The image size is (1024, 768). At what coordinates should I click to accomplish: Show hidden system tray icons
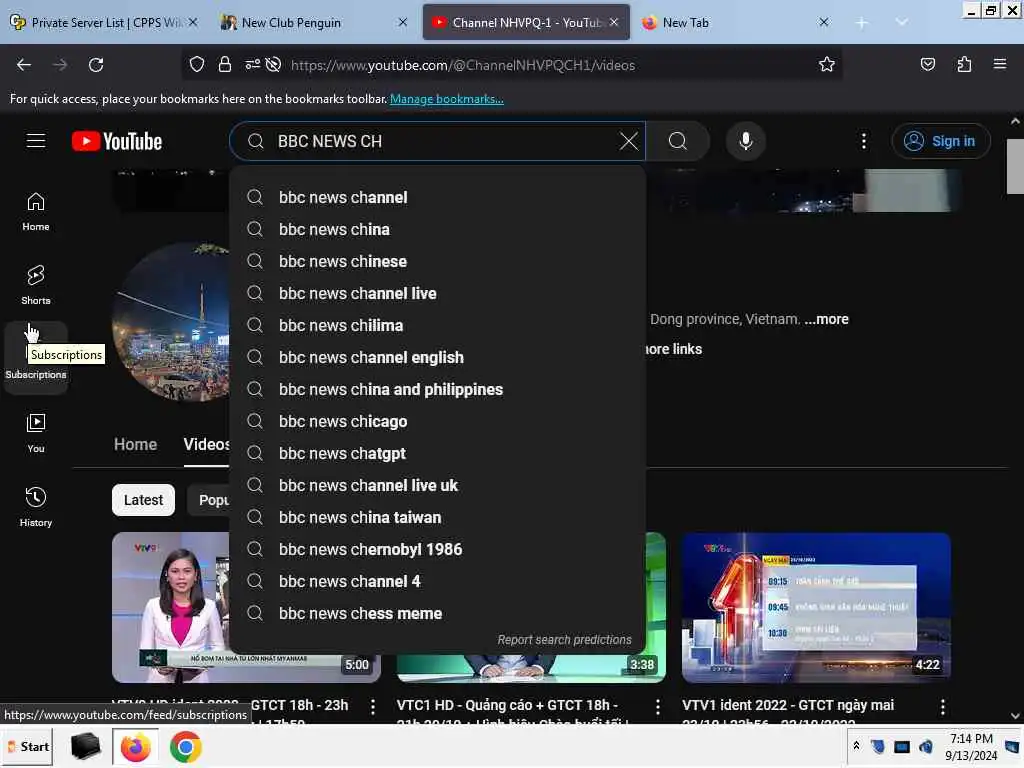click(856, 746)
